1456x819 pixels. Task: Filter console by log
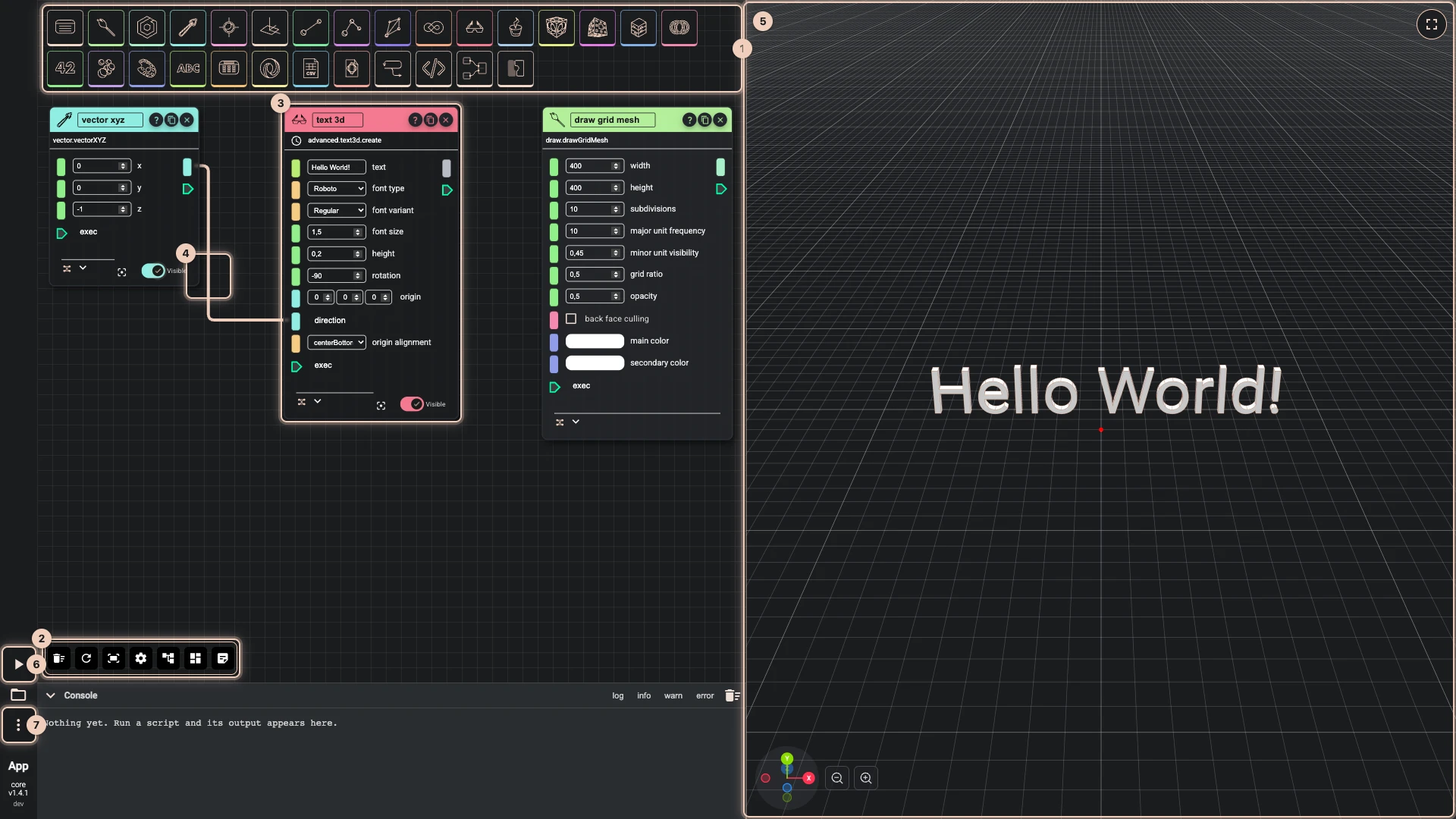pos(618,696)
